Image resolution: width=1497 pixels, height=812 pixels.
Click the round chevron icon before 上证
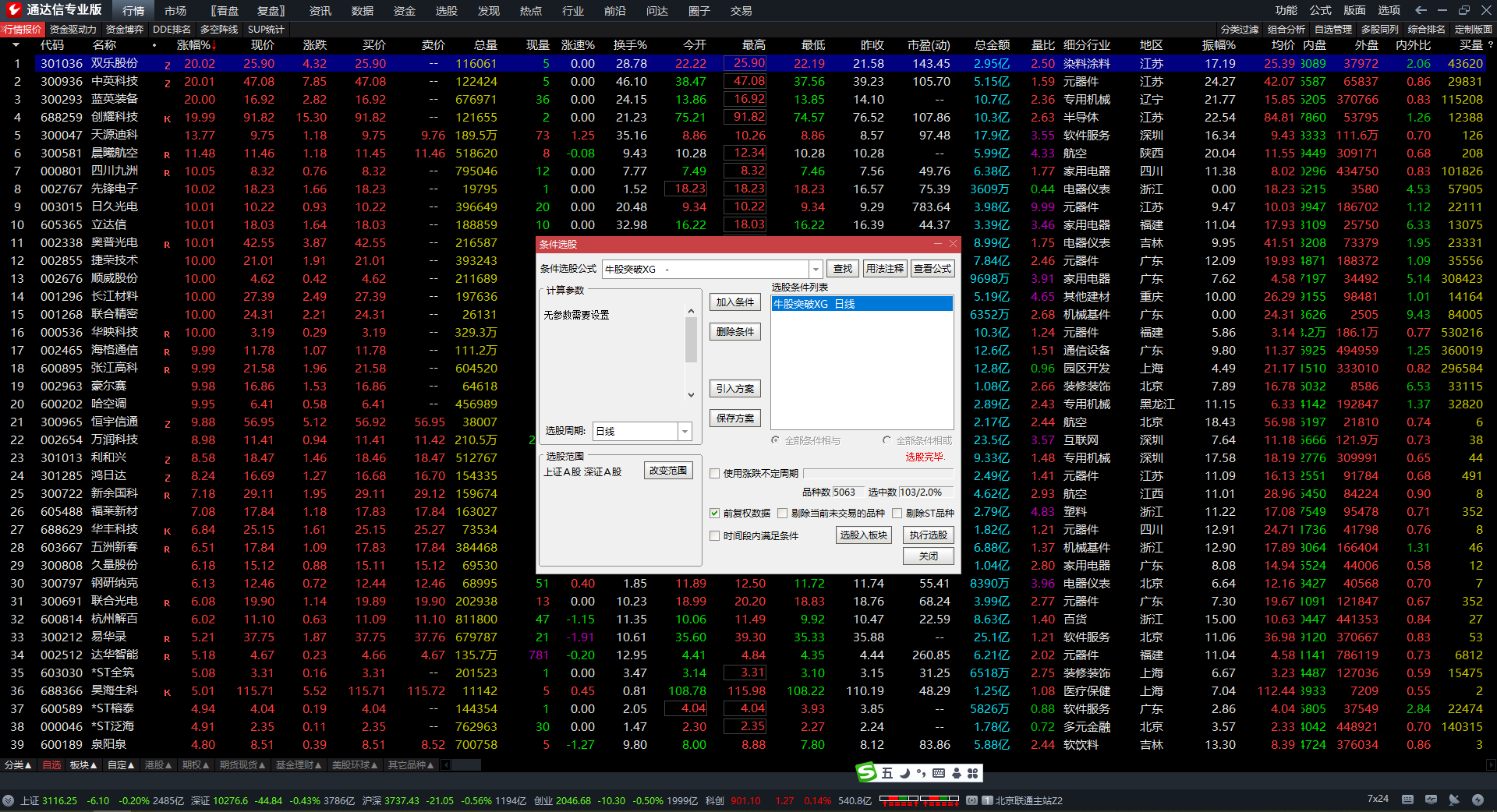[x=9, y=800]
